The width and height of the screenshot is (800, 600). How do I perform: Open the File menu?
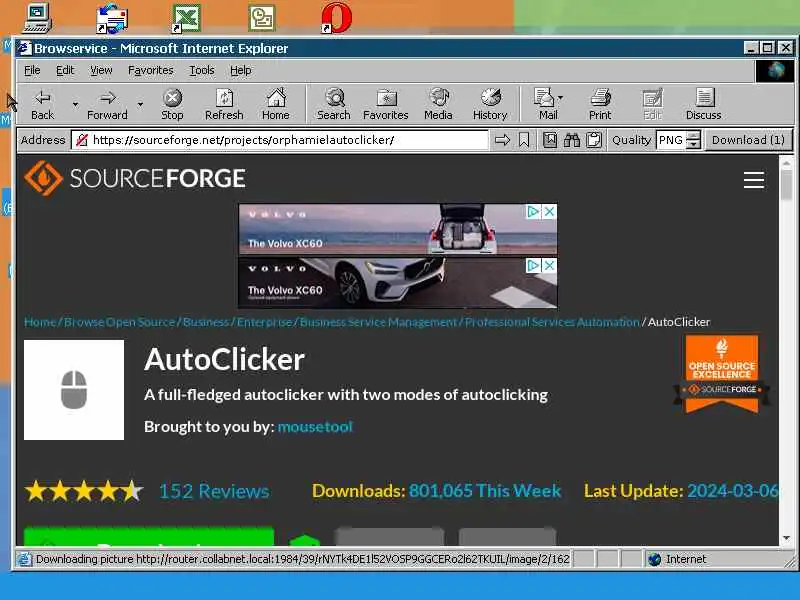click(x=32, y=70)
